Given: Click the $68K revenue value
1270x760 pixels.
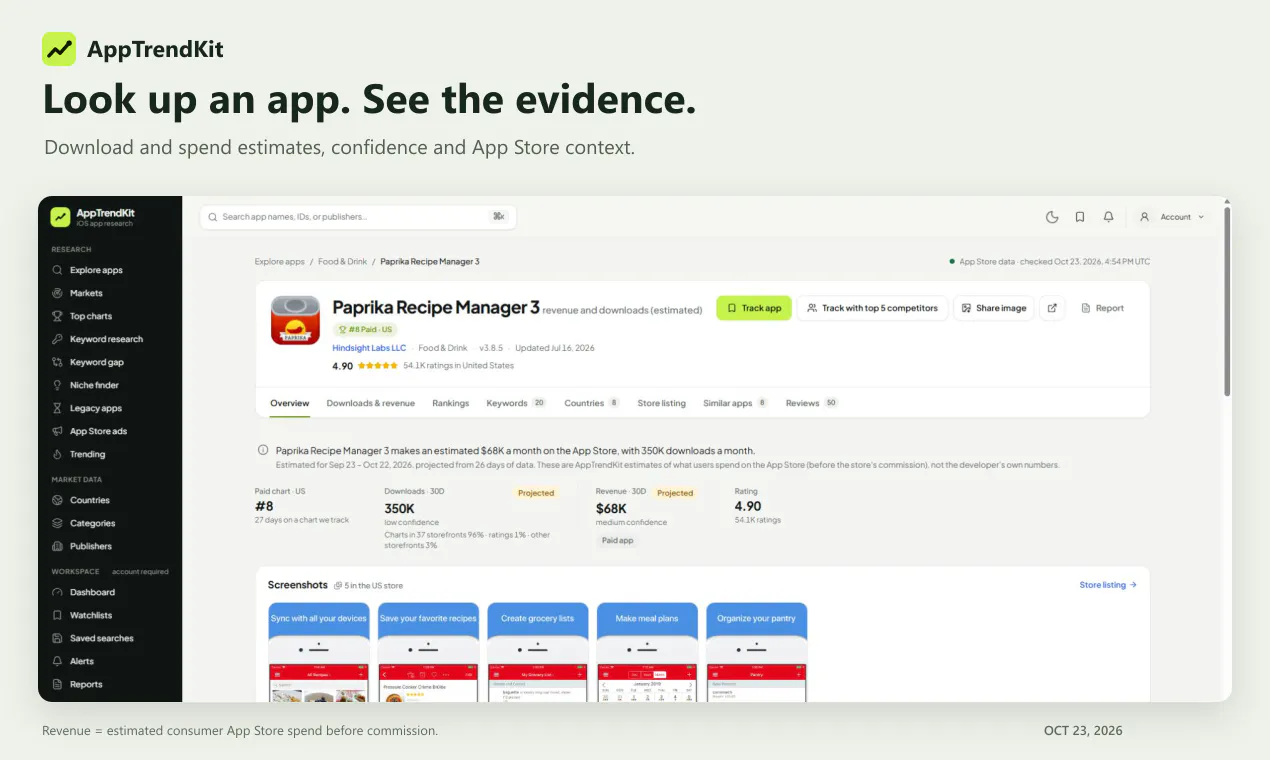Looking at the screenshot, I should coord(611,508).
